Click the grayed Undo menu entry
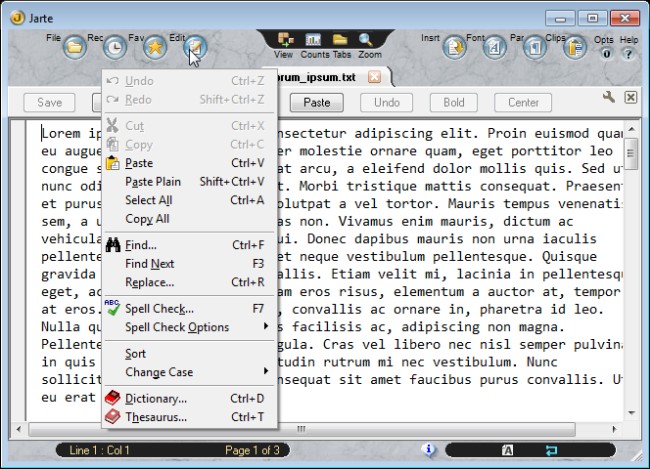 [x=189, y=81]
